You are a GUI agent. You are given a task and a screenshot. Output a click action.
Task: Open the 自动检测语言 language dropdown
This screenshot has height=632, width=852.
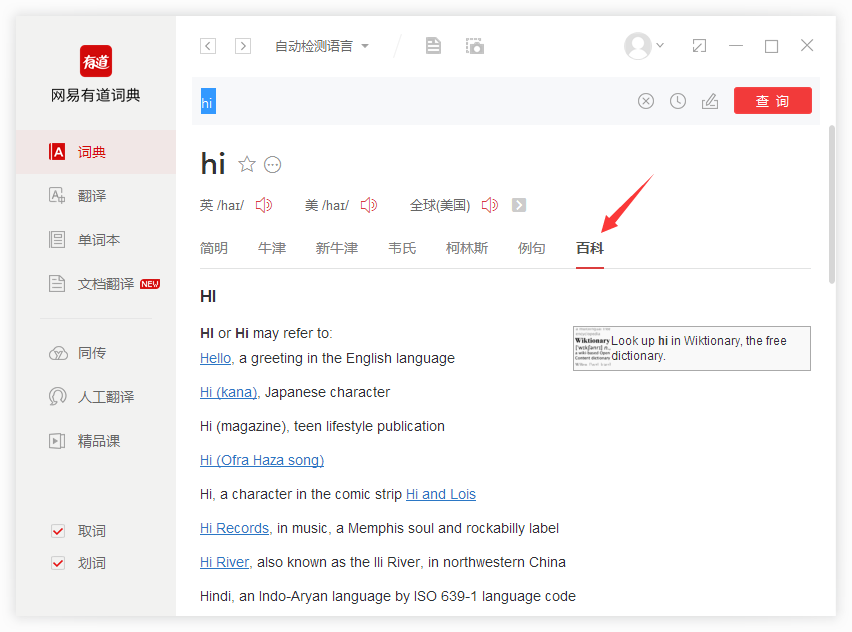[316, 45]
